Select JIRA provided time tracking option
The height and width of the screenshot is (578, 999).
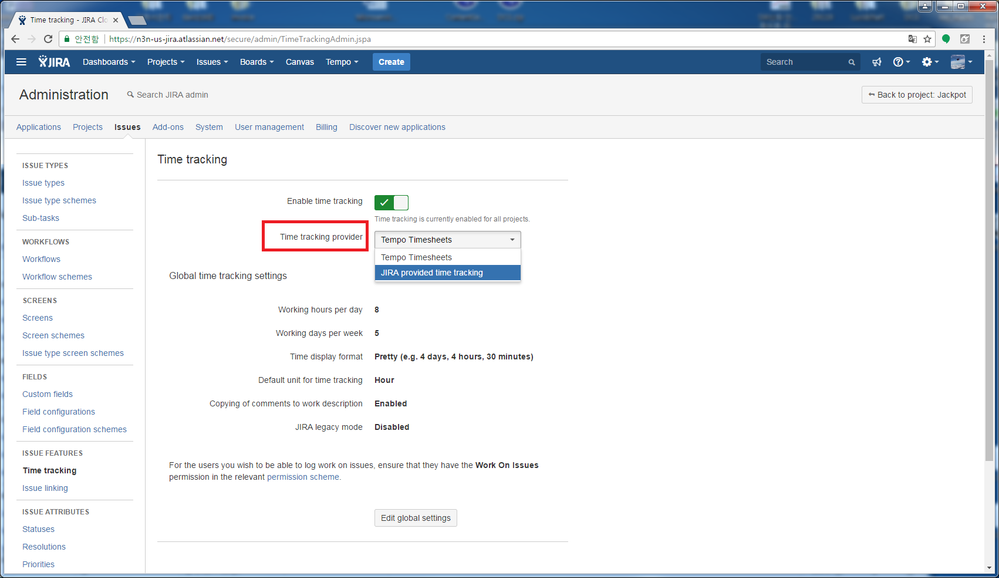coord(447,273)
